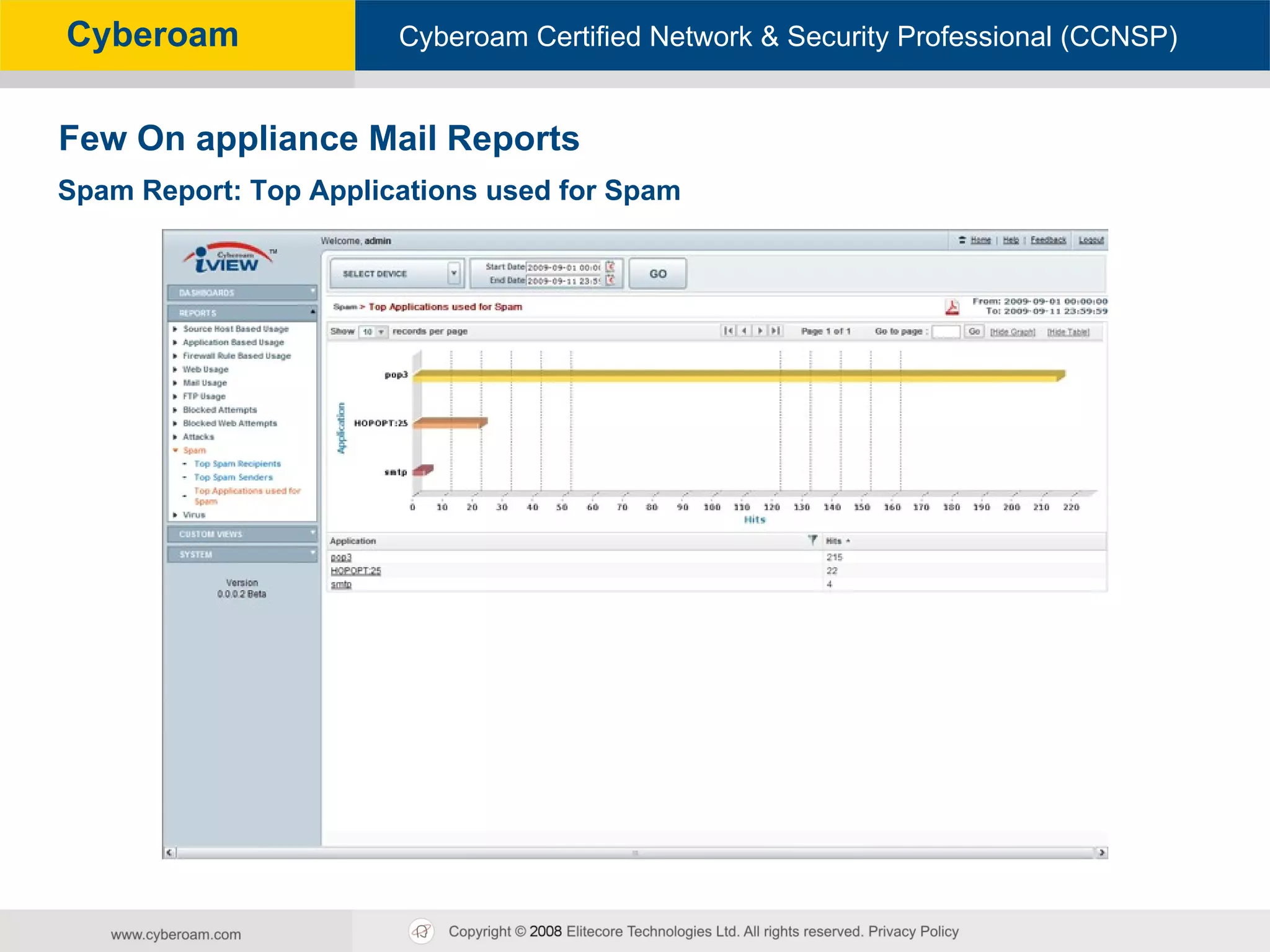Sort by the Hits column arrow
The height and width of the screenshot is (952, 1270).
pos(848,541)
